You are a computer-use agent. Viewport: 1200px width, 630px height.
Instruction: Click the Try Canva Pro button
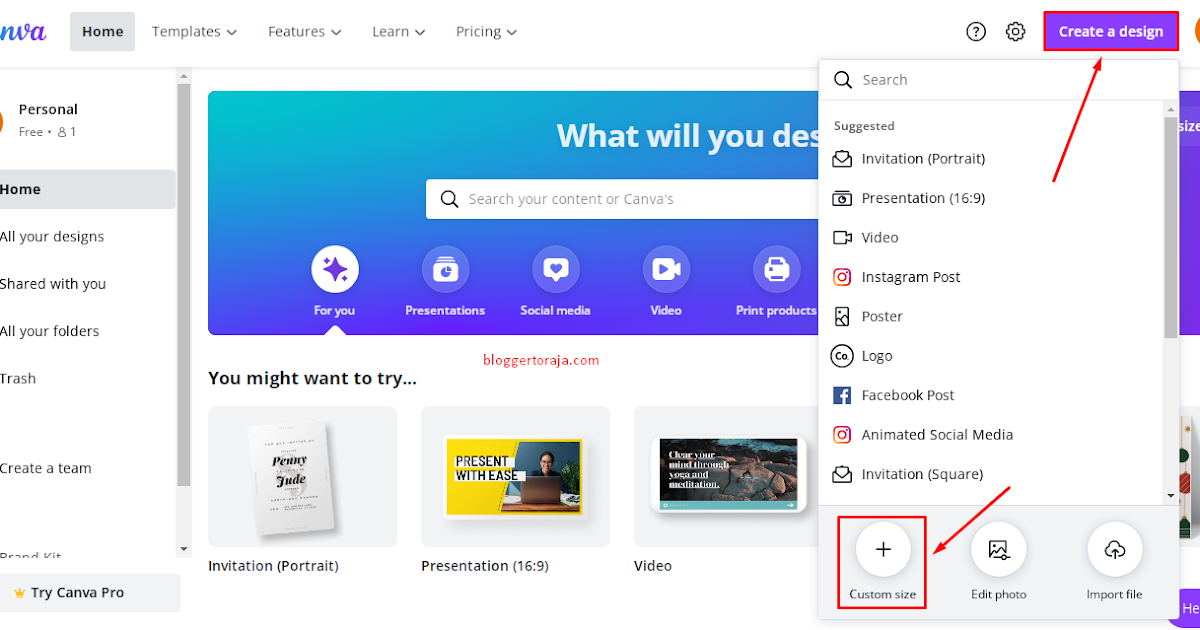point(90,593)
